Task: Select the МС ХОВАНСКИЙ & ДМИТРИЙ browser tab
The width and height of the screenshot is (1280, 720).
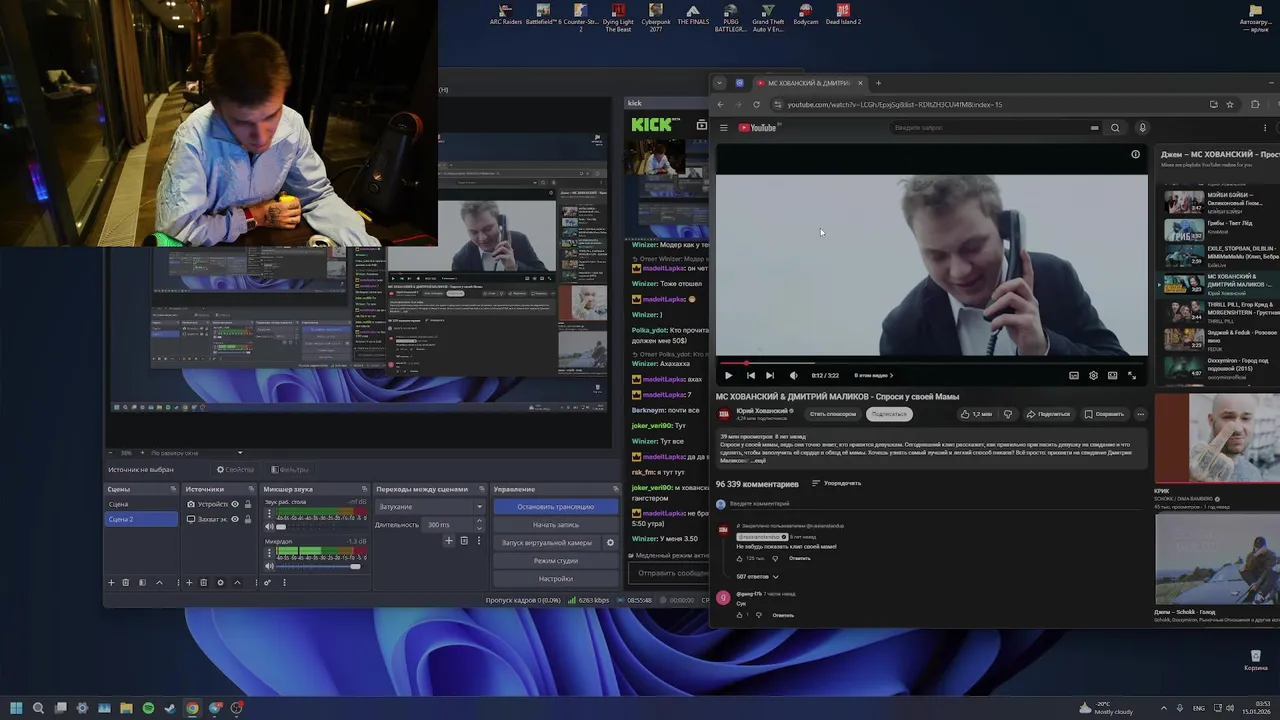Action: pos(808,83)
